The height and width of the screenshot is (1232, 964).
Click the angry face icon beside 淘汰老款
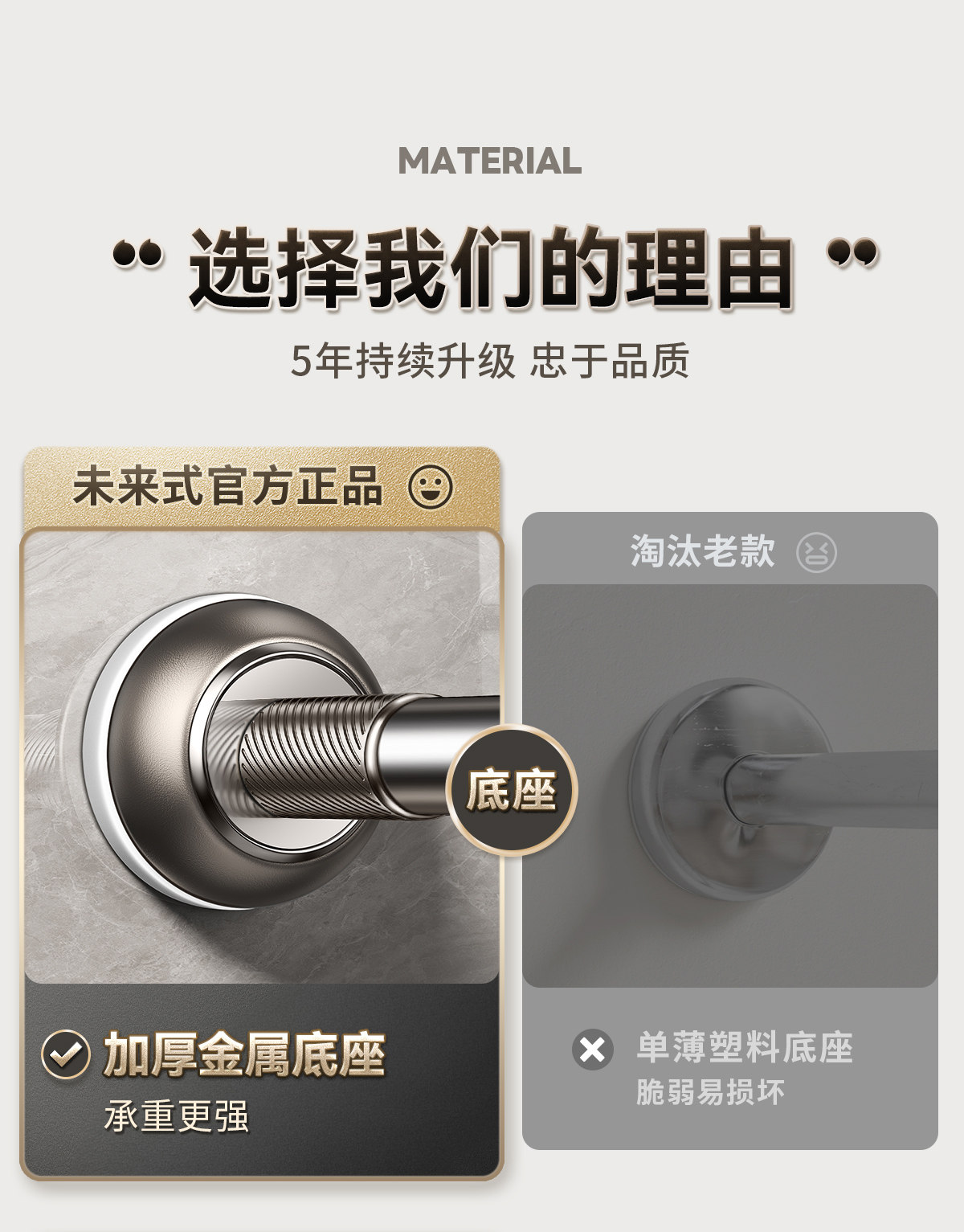coord(816,553)
